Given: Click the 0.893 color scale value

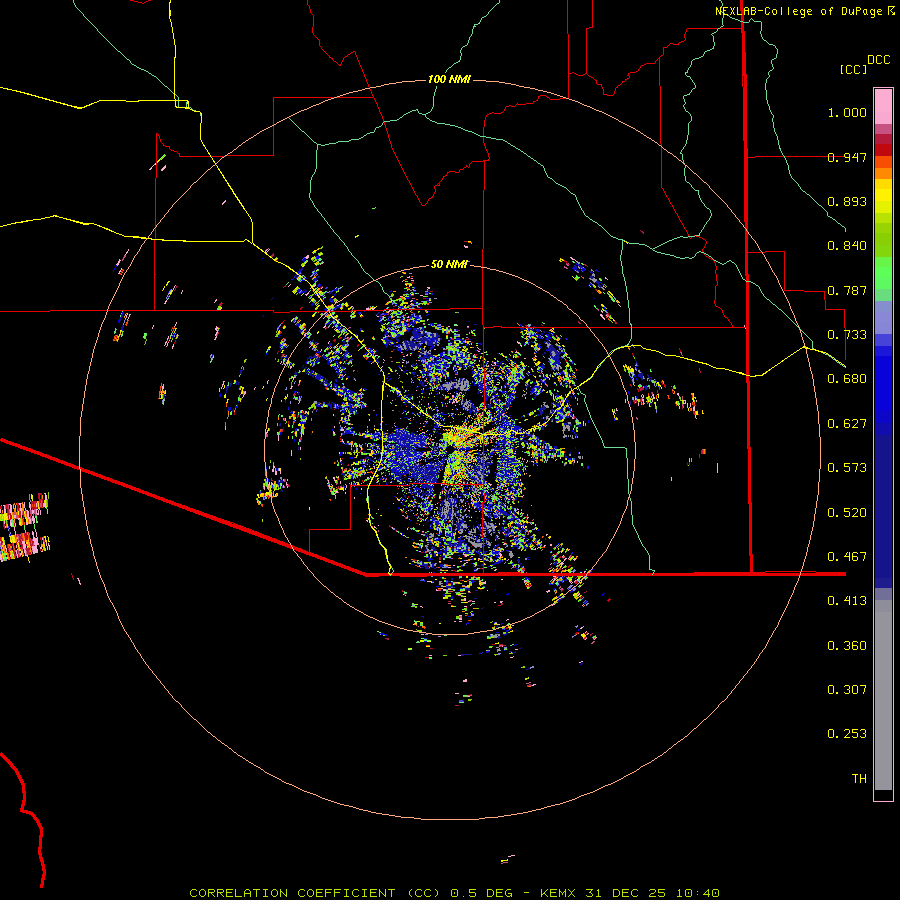Looking at the screenshot, I should point(847,201).
